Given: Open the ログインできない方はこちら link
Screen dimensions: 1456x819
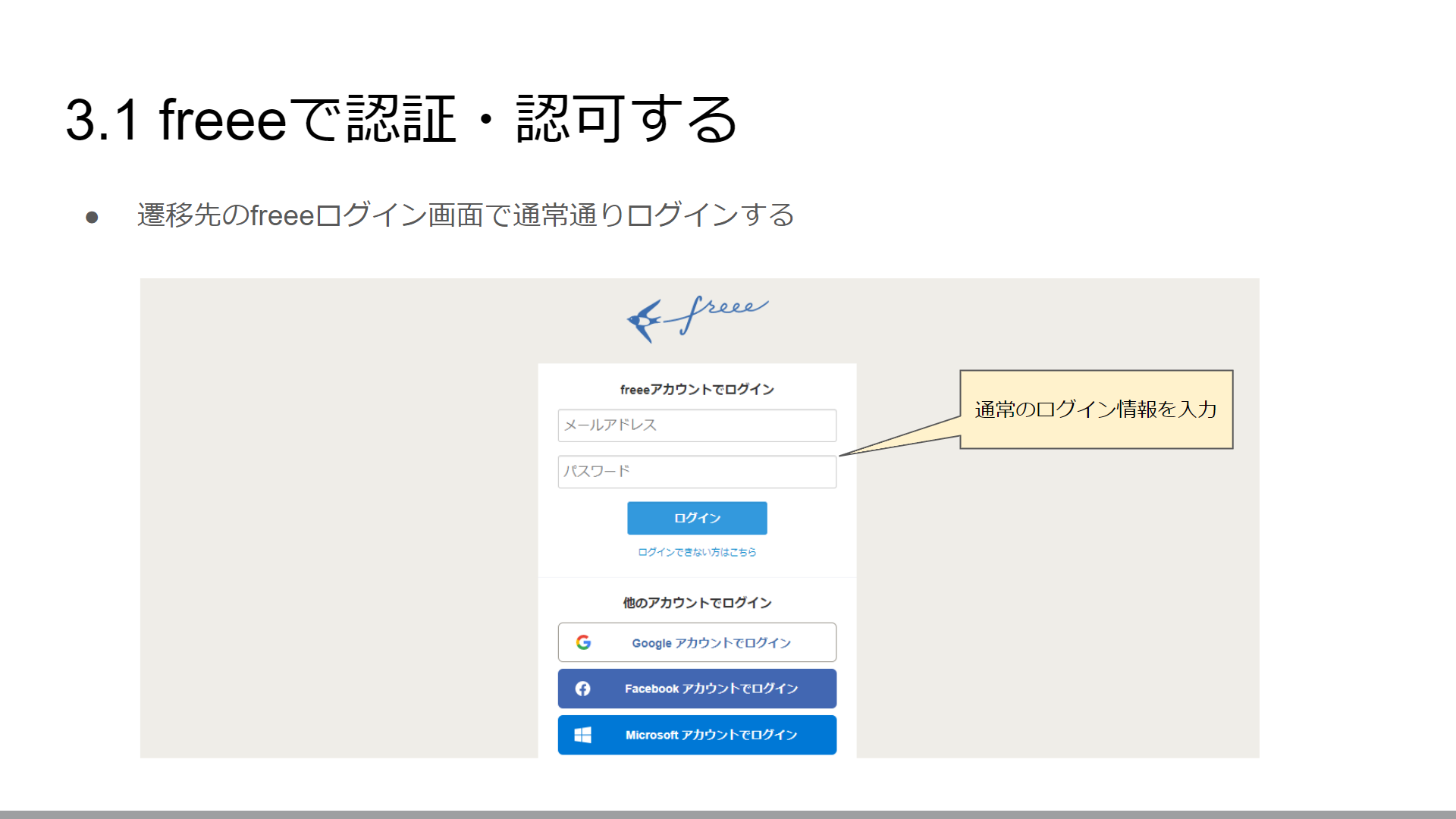Looking at the screenshot, I should click(x=697, y=552).
